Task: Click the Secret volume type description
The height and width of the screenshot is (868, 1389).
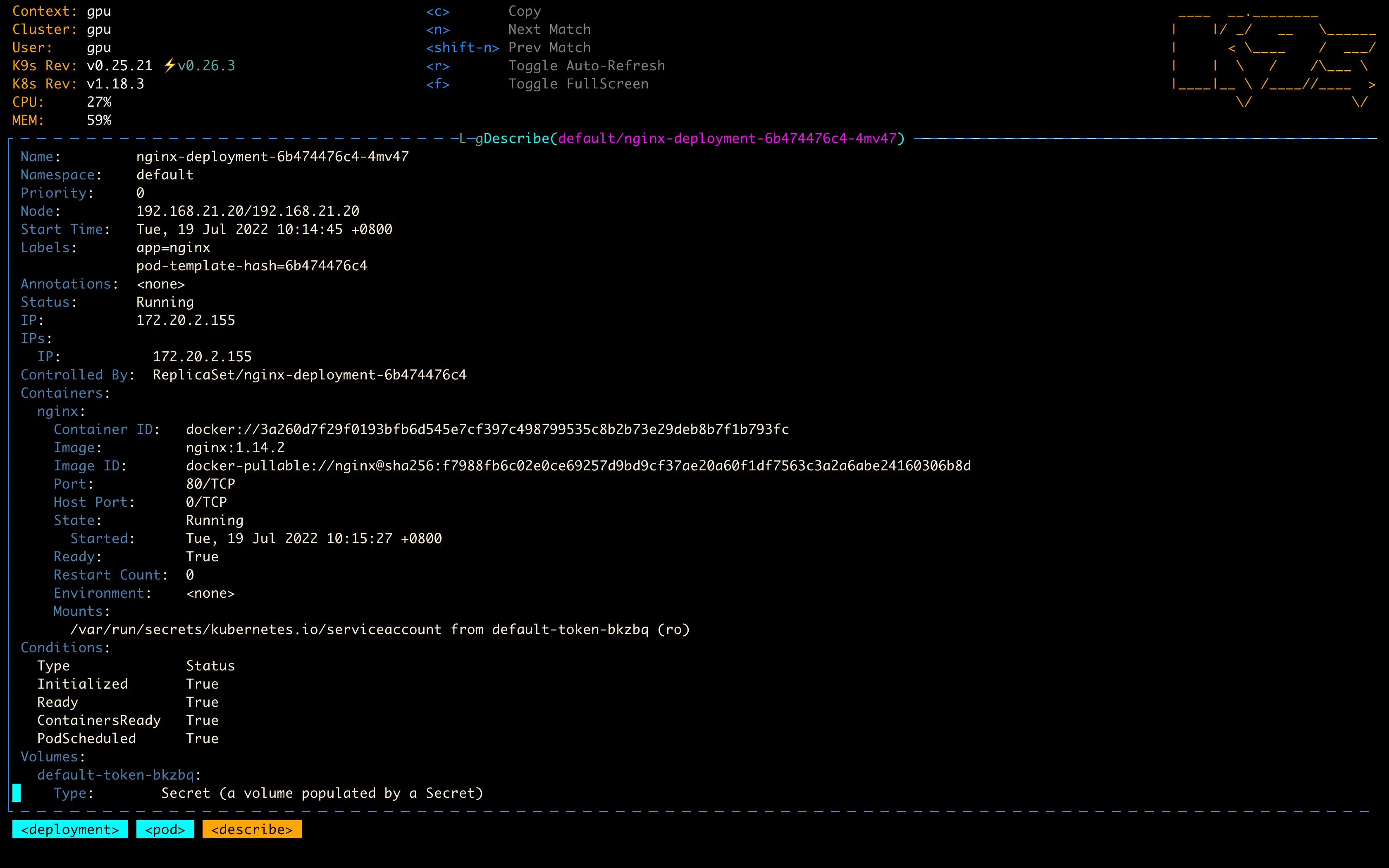Action: 322,793
